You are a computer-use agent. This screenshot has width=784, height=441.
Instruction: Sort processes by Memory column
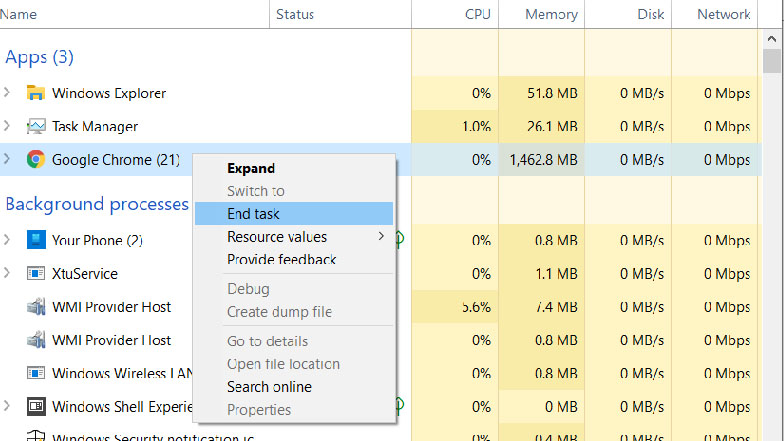[542, 14]
